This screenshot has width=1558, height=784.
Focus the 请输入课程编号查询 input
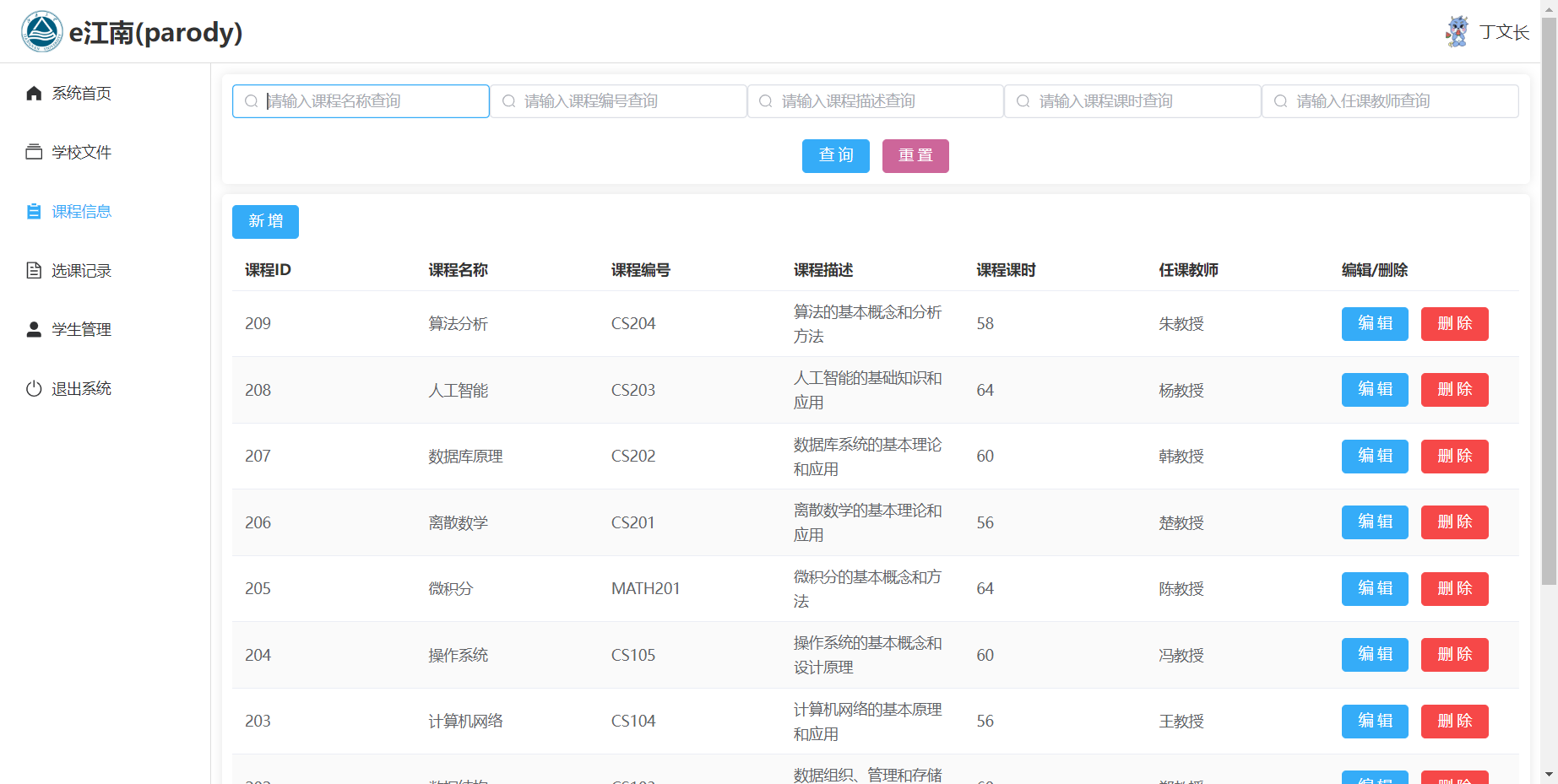point(618,101)
